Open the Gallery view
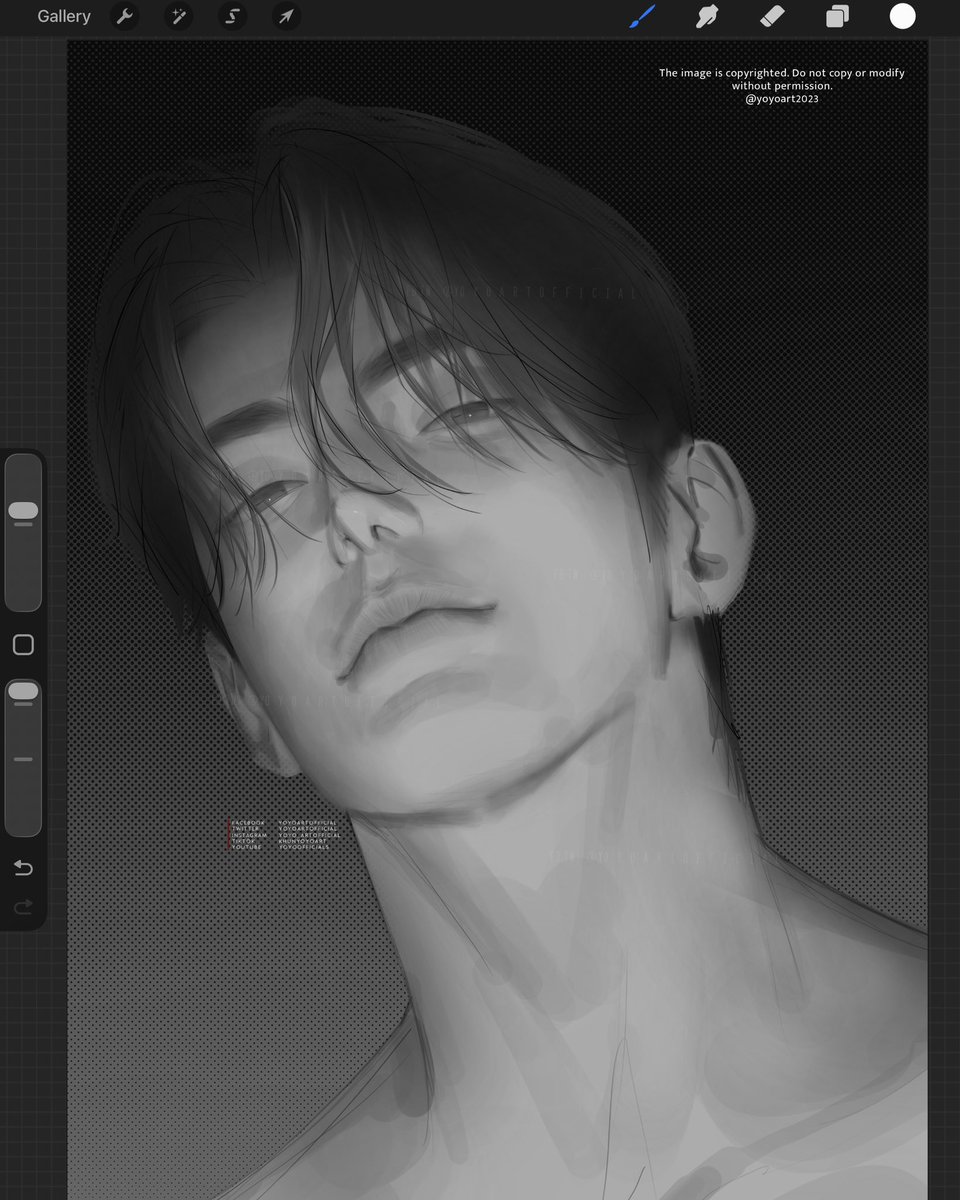 click(x=64, y=16)
